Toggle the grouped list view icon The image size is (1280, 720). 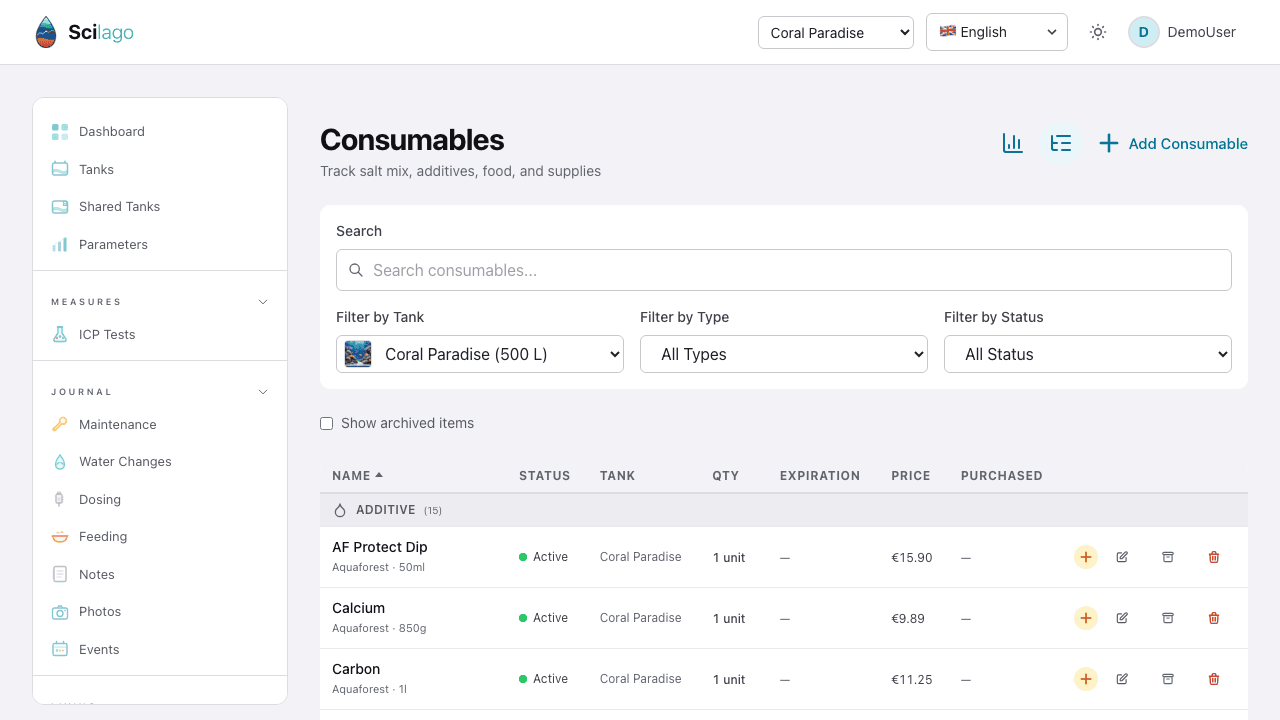pyautogui.click(x=1061, y=143)
